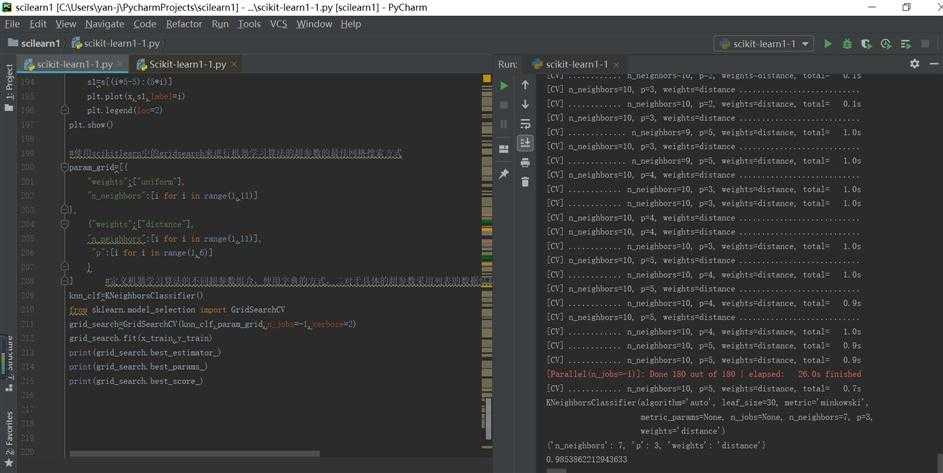Close the scikit-learn1-1 Run tab

coord(616,64)
